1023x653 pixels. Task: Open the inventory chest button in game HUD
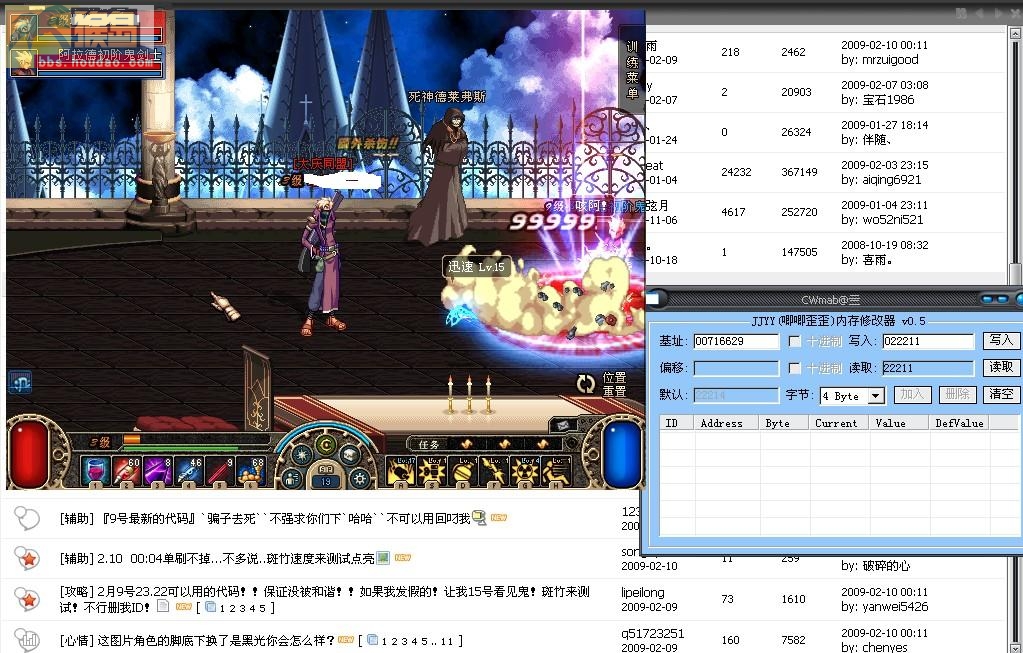point(350,453)
